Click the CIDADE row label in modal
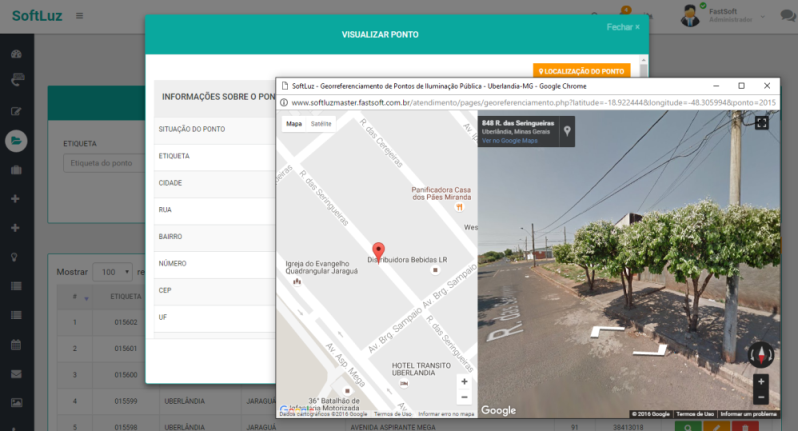 (x=170, y=183)
